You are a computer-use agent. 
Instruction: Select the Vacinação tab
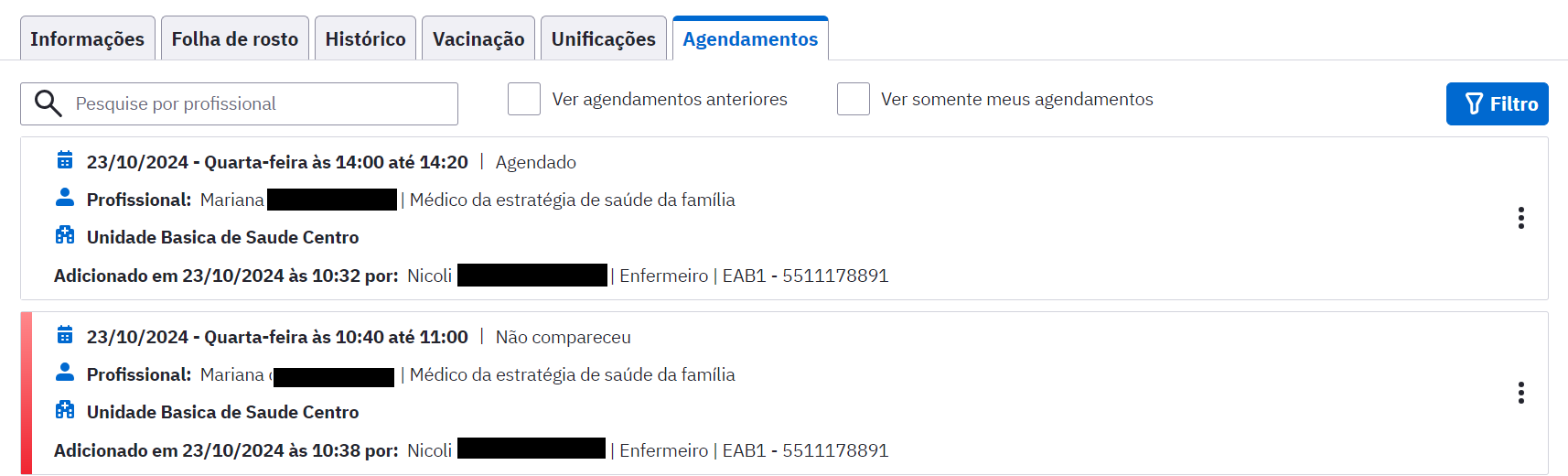pos(478,38)
